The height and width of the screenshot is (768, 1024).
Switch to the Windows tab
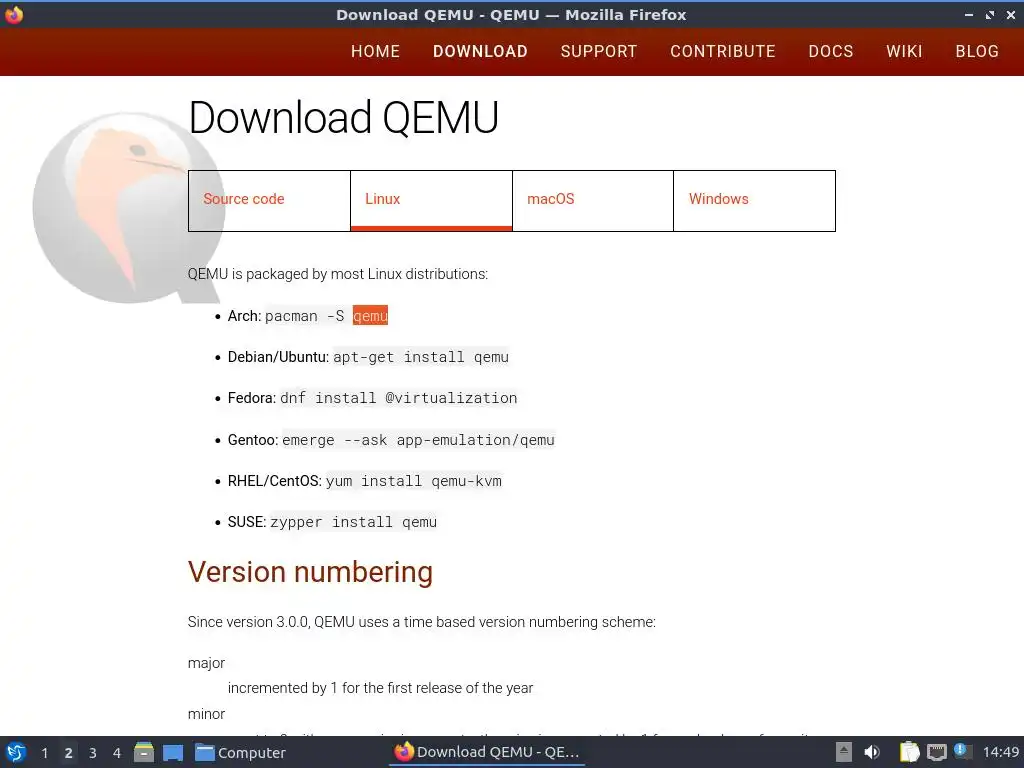(x=754, y=200)
